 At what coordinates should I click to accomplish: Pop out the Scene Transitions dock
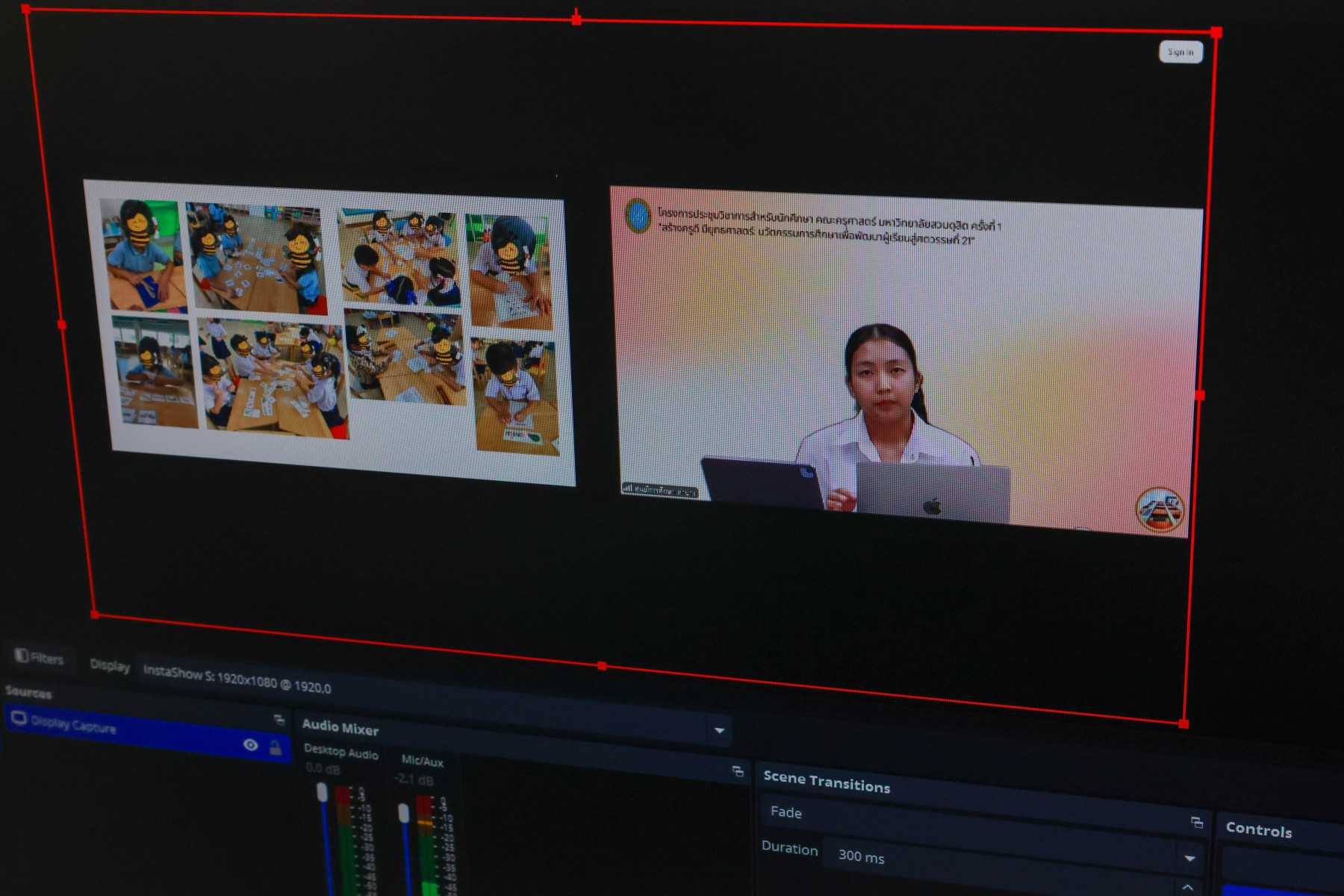[1197, 822]
